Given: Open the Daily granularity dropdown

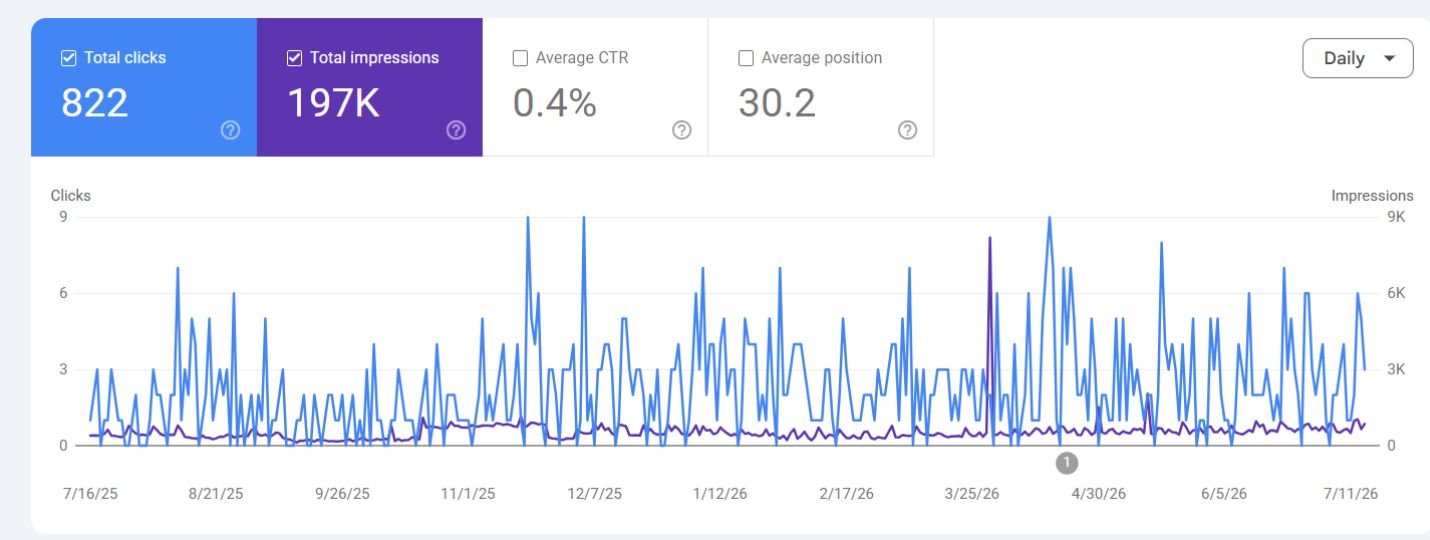Looking at the screenshot, I should point(1358,58).
